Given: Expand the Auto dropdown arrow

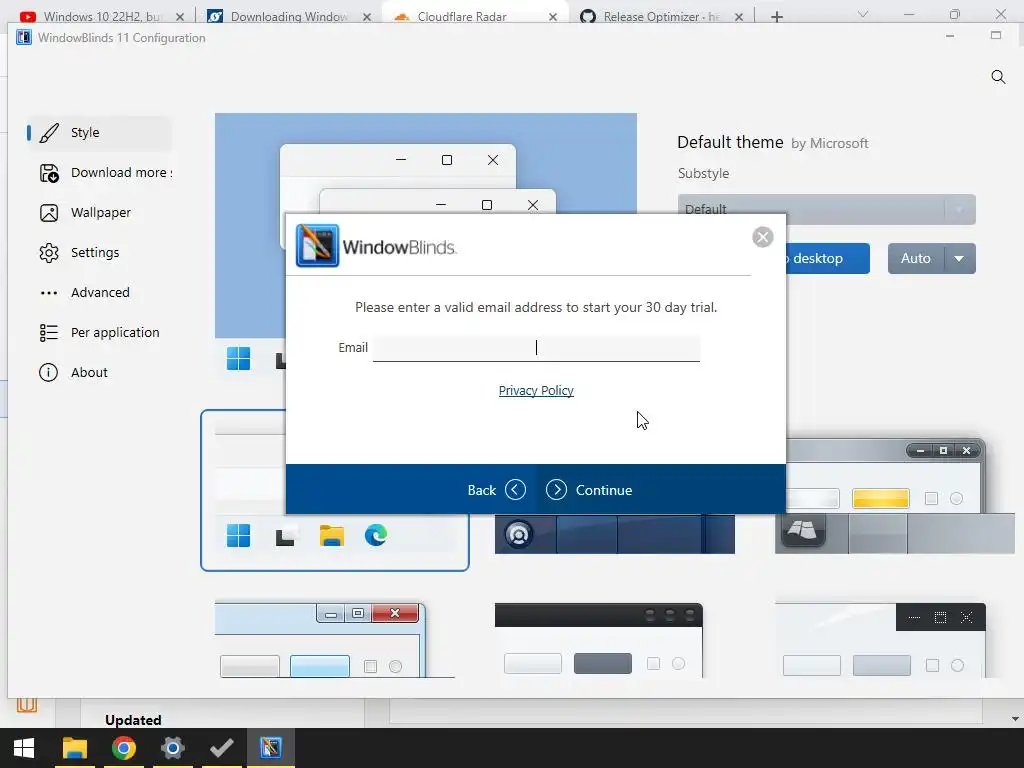Looking at the screenshot, I should [959, 259].
